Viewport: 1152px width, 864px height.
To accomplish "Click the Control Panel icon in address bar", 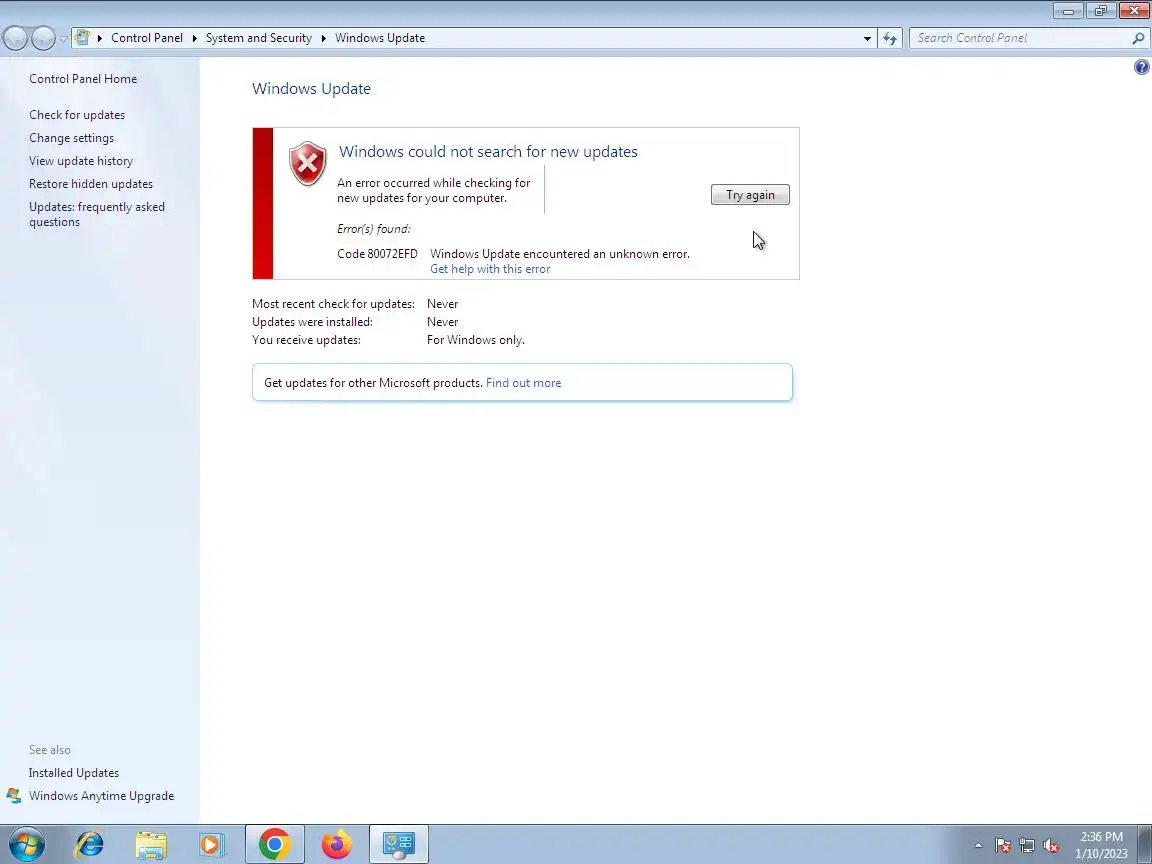I will [82, 37].
